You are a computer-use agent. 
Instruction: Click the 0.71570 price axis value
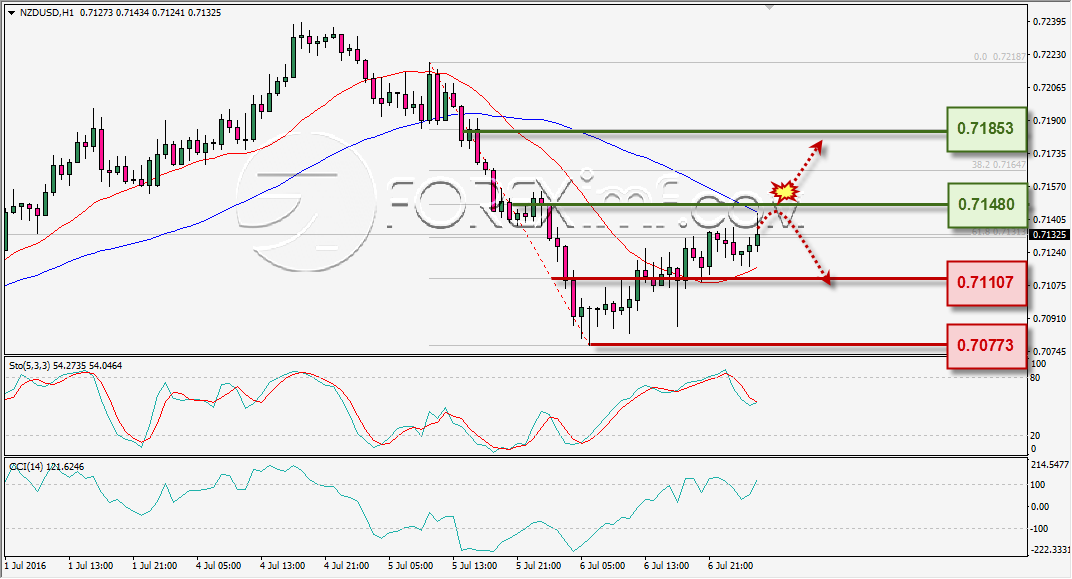1049,187
